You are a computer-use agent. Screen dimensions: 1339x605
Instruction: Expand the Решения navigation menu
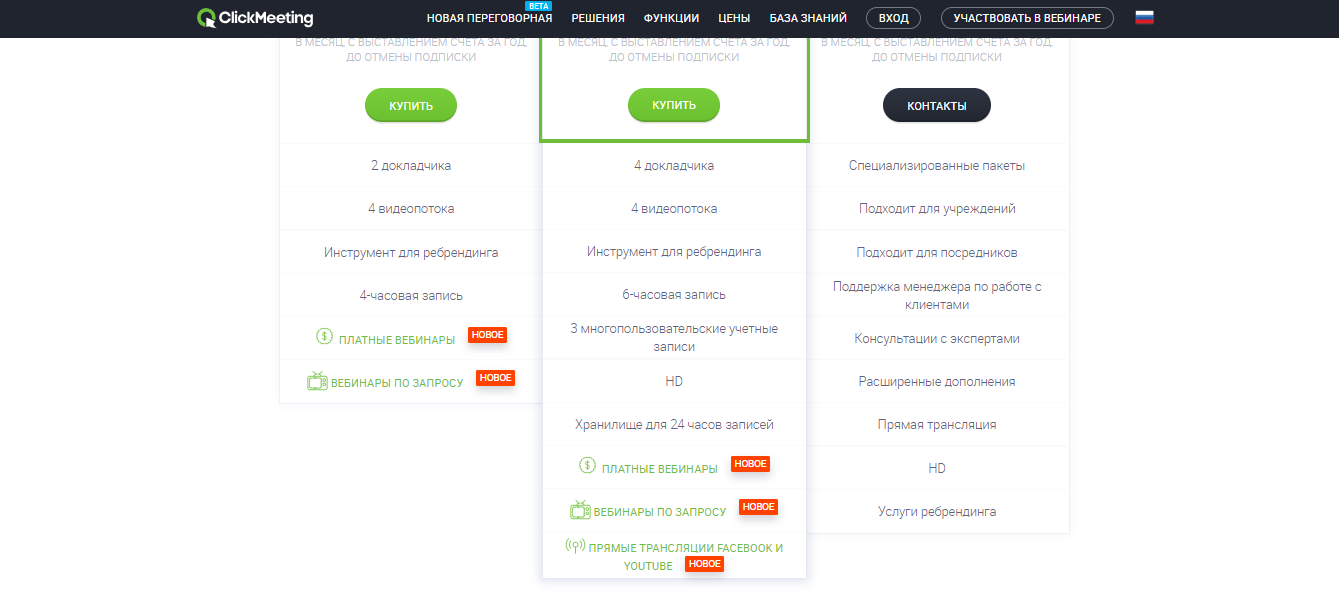tap(598, 19)
